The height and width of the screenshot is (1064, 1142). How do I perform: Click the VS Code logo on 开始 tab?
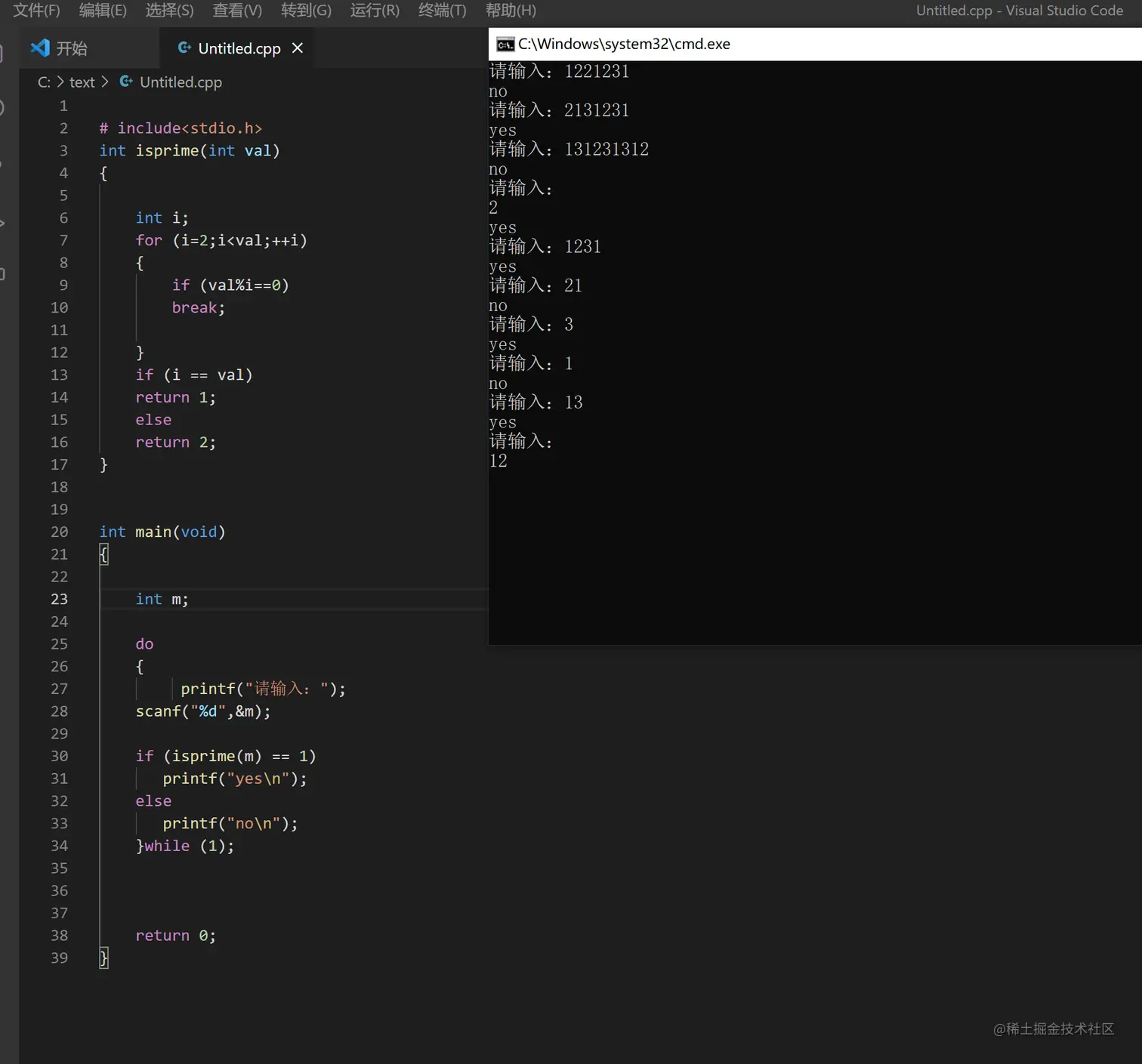[39, 48]
